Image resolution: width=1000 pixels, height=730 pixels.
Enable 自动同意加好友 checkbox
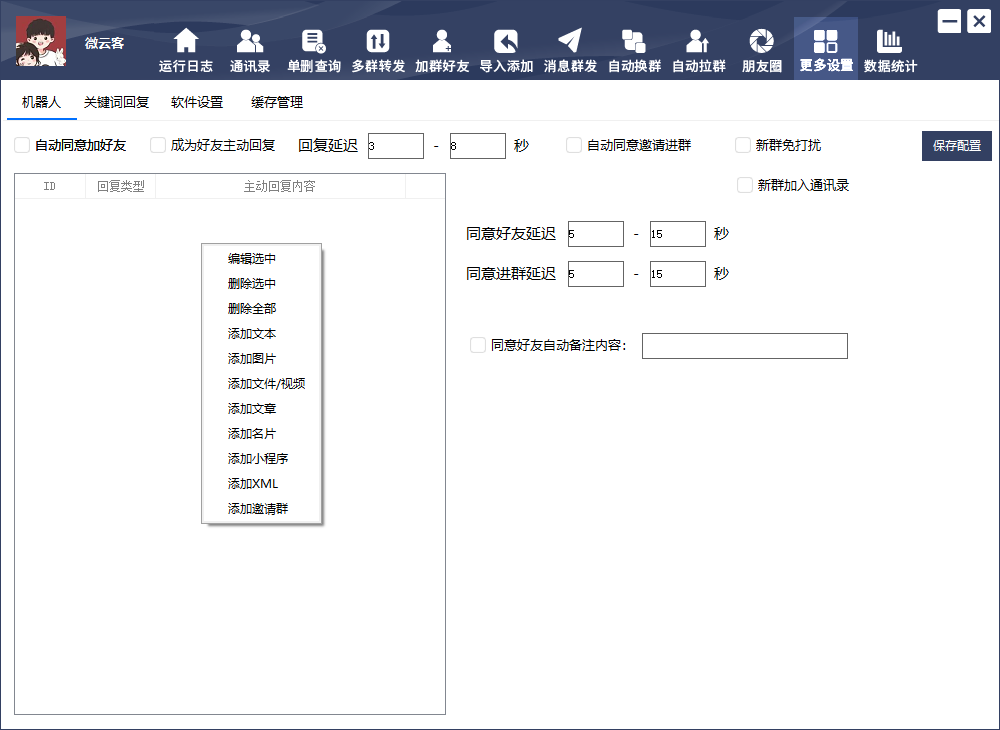[x=22, y=146]
